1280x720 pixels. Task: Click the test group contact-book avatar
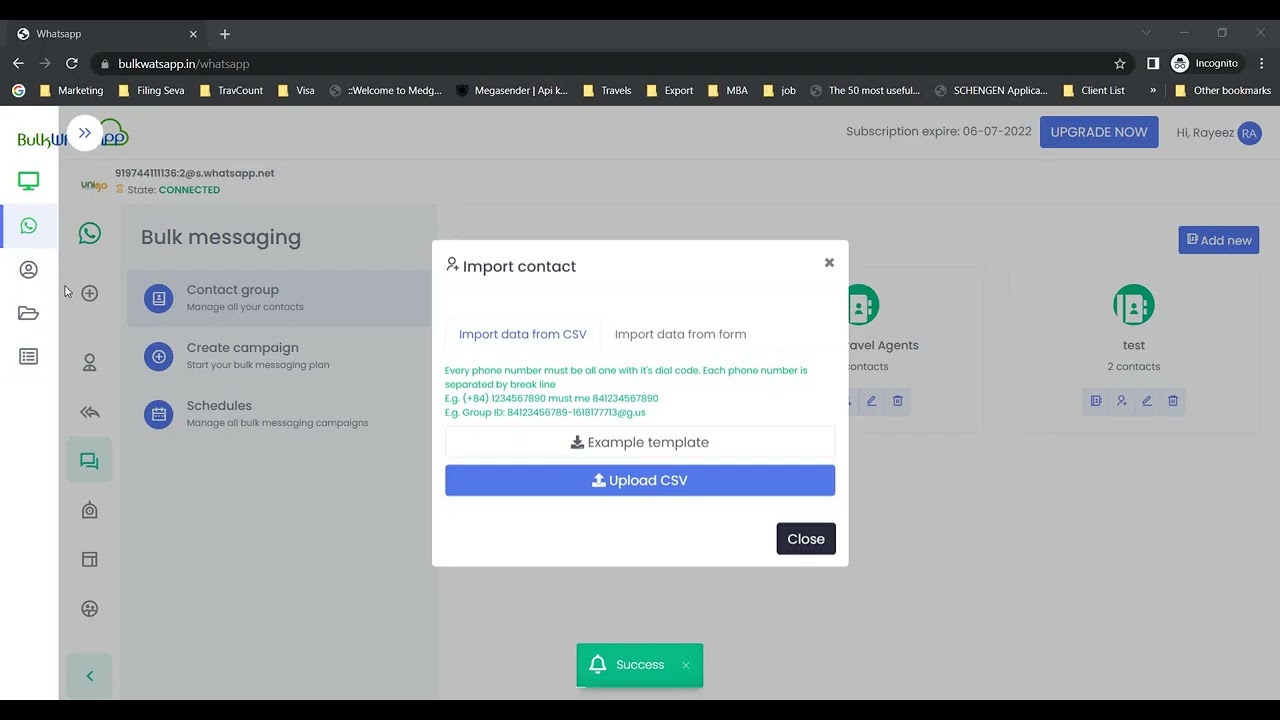(x=1134, y=305)
